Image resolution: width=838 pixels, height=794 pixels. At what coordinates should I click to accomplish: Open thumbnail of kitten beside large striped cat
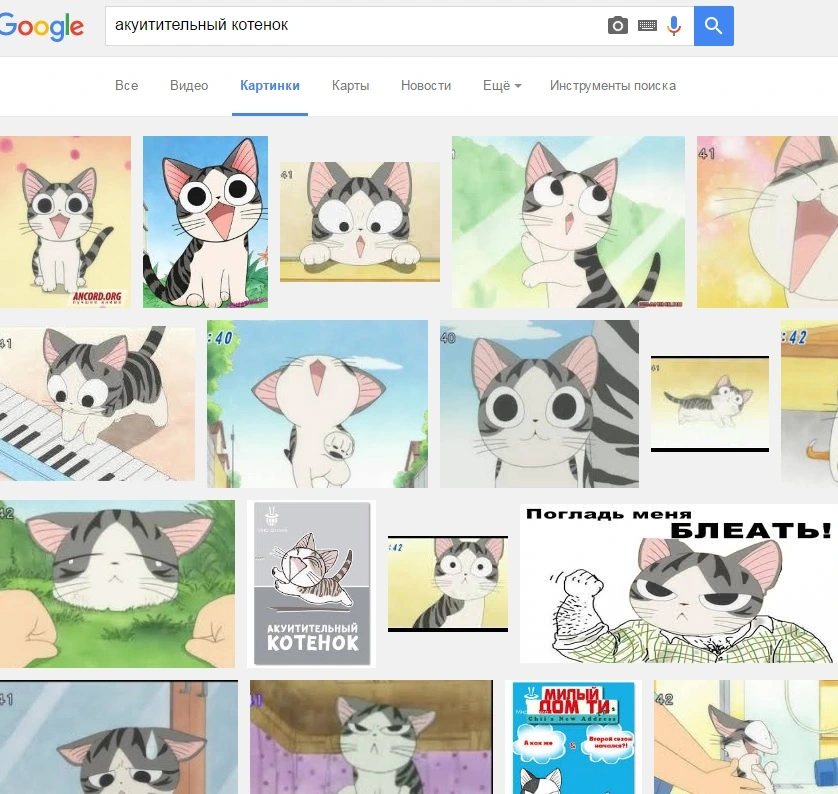click(x=539, y=403)
